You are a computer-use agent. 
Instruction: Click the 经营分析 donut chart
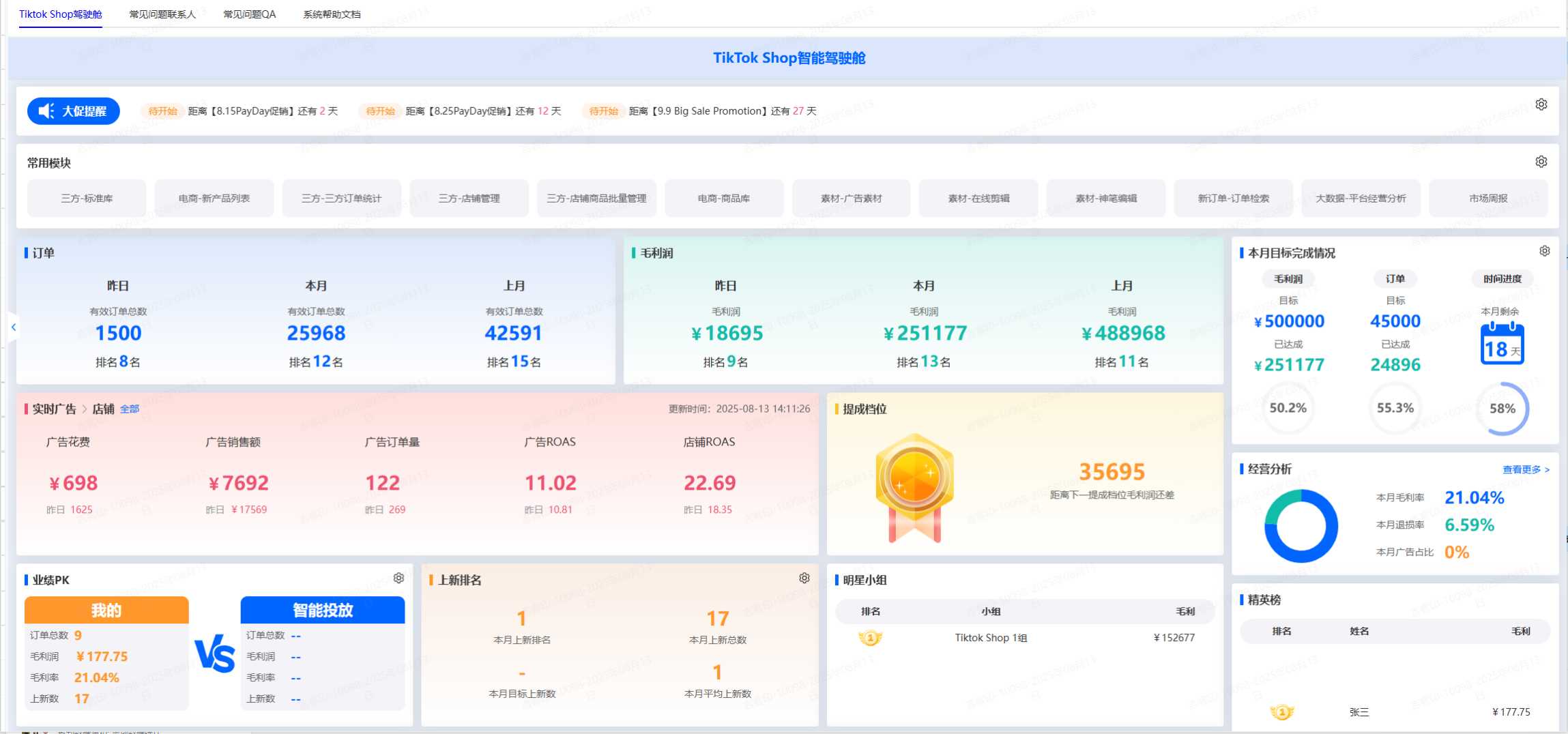pyautogui.click(x=1301, y=526)
